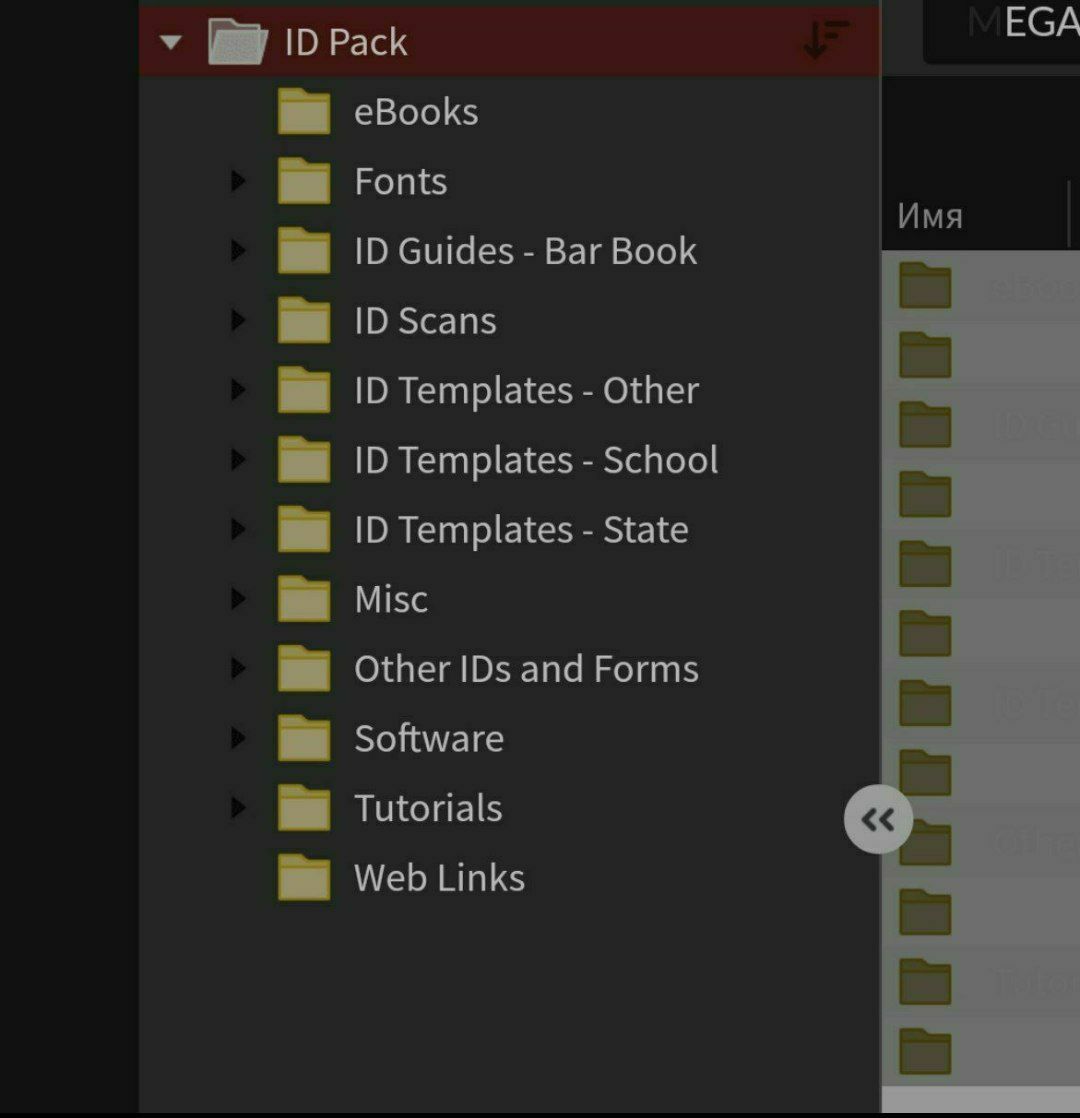This screenshot has height=1118, width=1080.
Task: Click the MEGA logo at top
Action: point(1020,24)
